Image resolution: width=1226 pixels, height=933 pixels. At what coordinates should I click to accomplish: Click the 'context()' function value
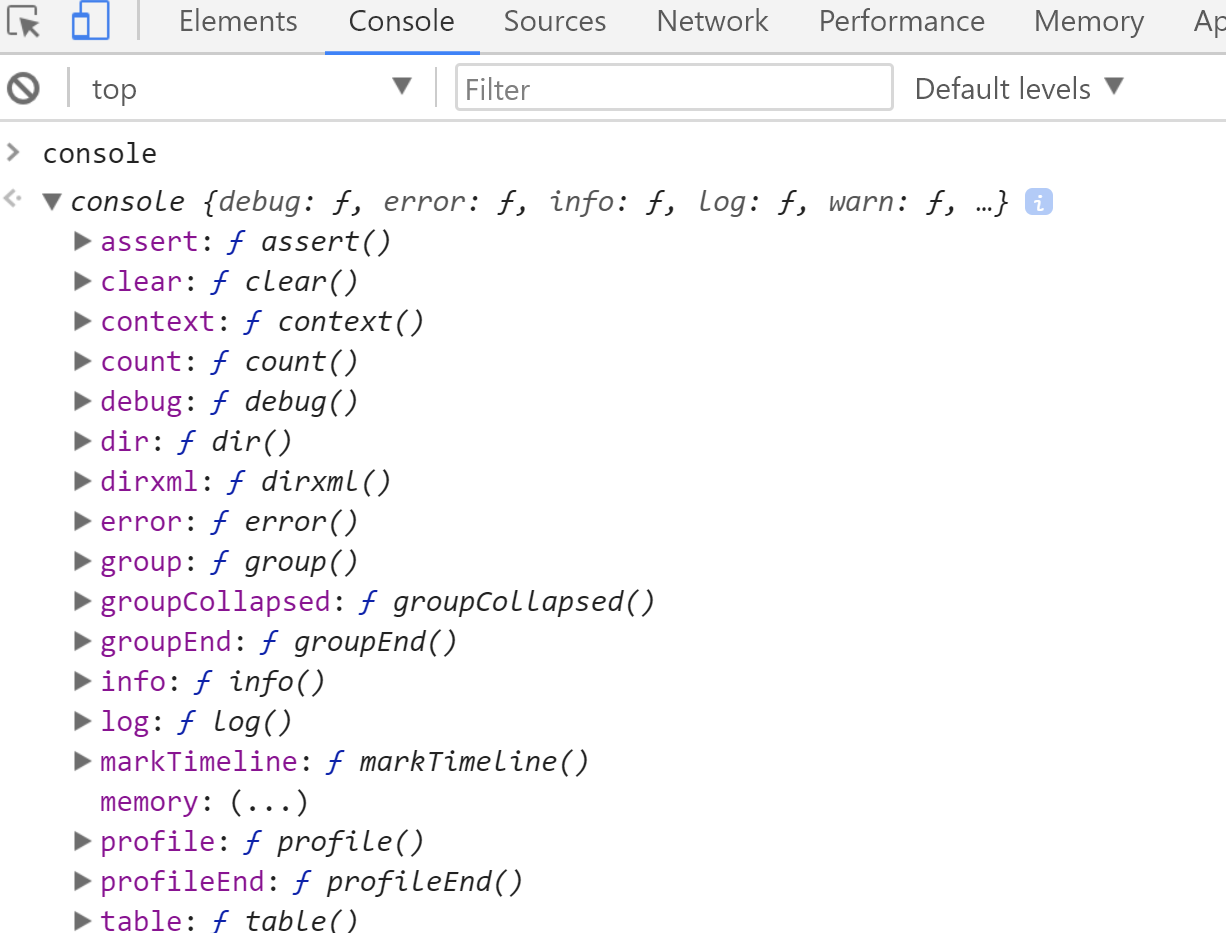tap(351, 322)
